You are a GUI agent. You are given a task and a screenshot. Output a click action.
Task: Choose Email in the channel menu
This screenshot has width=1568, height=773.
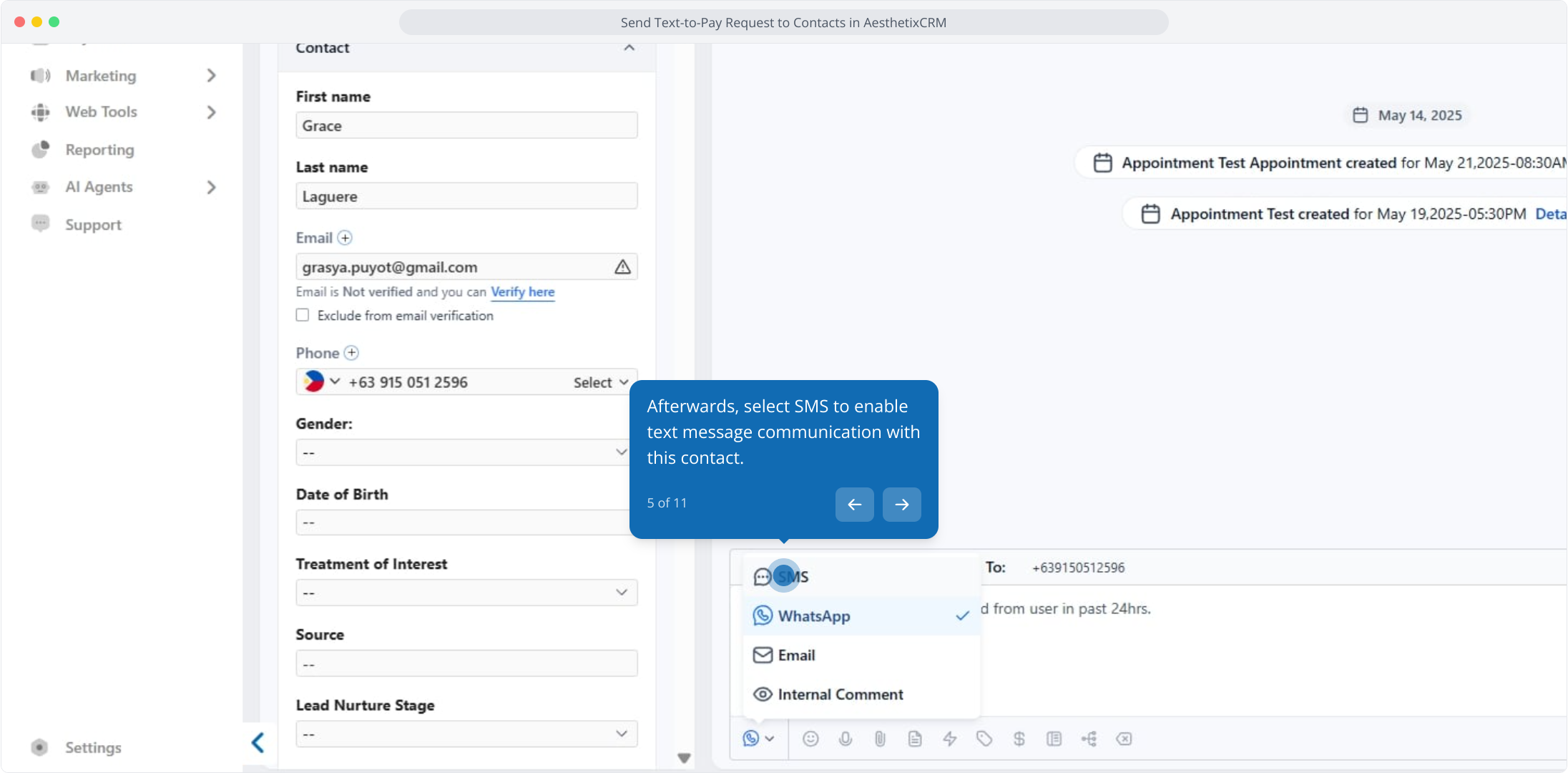pyautogui.click(x=795, y=655)
